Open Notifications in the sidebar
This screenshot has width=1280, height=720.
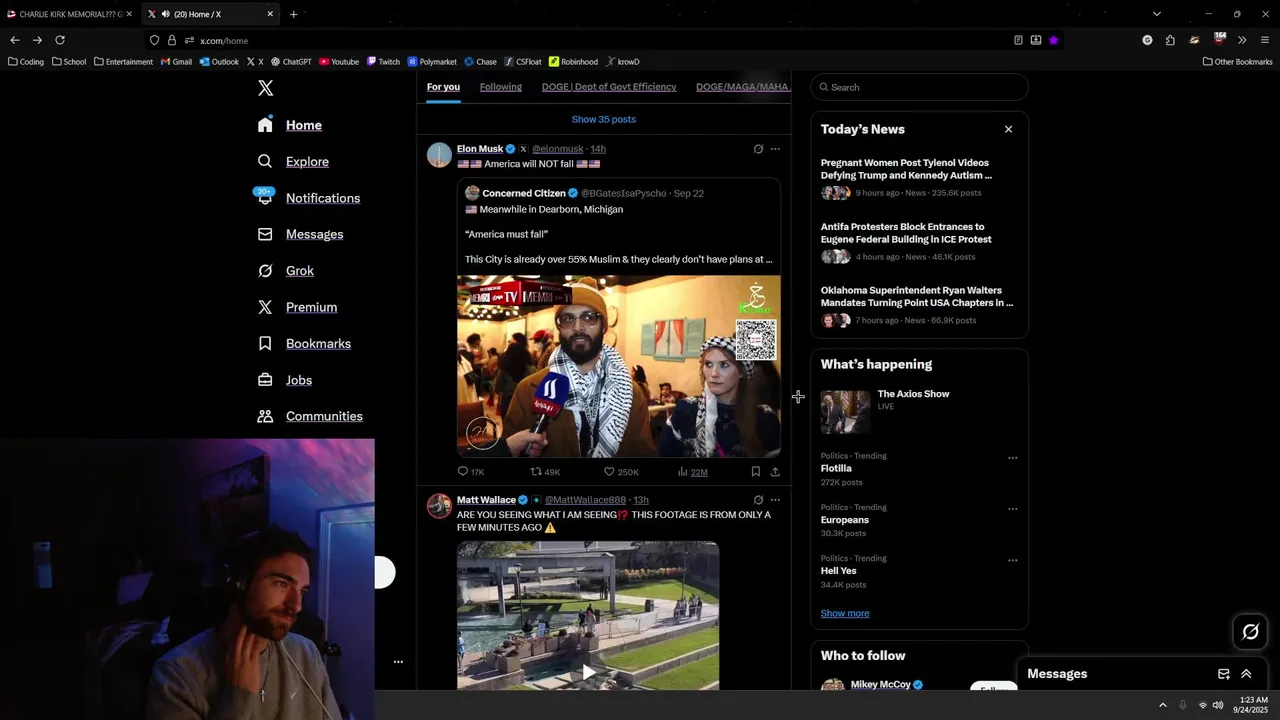click(308, 198)
